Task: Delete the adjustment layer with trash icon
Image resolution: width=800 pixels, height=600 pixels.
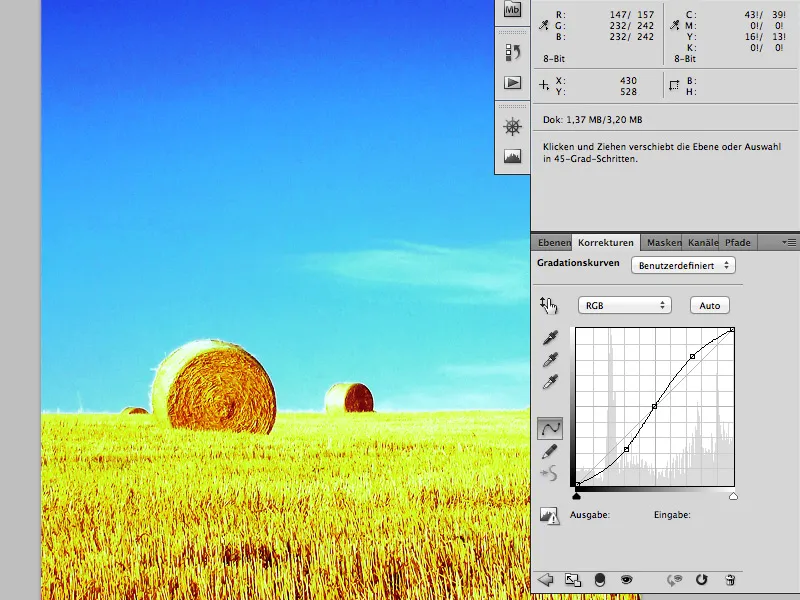Action: [x=730, y=580]
